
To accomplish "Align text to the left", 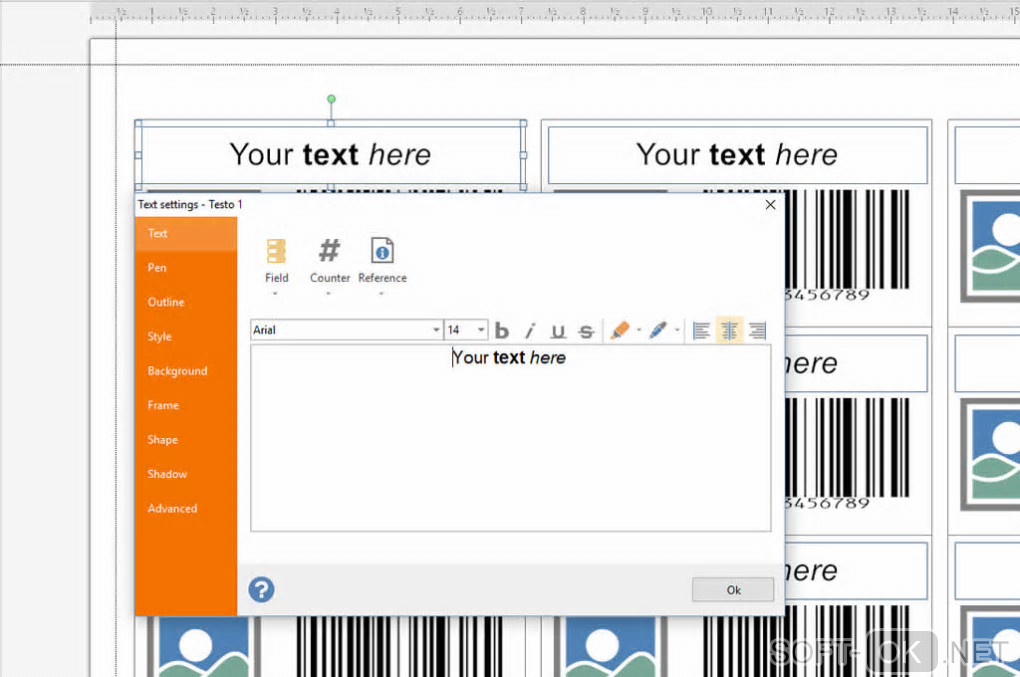I will 701,331.
